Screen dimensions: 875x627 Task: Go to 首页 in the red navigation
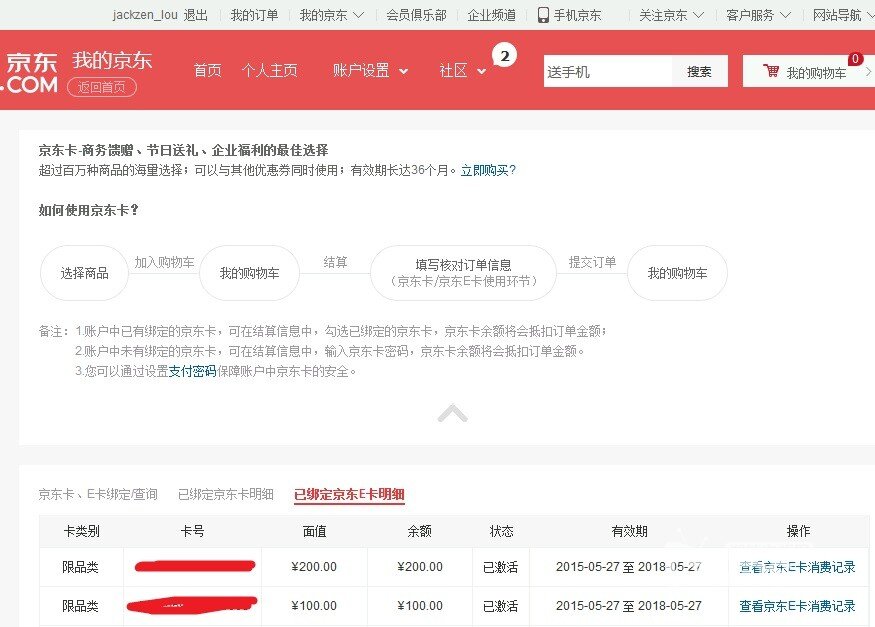pos(208,71)
